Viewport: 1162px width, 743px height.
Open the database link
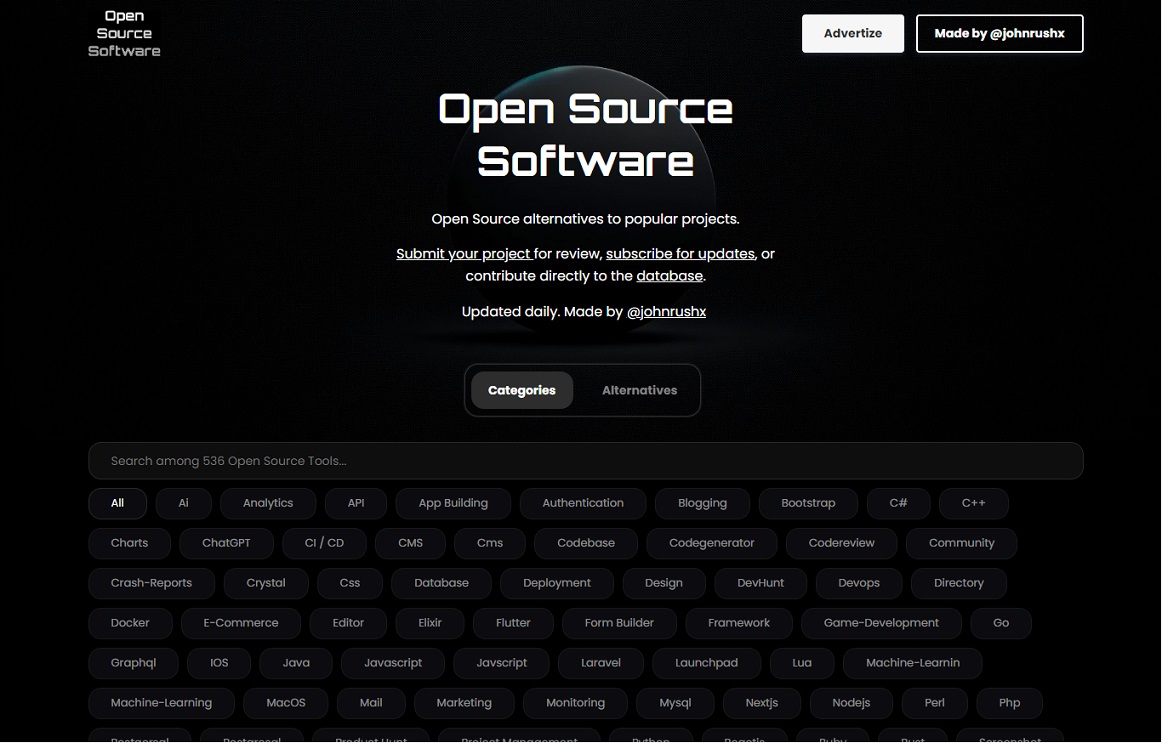669,276
